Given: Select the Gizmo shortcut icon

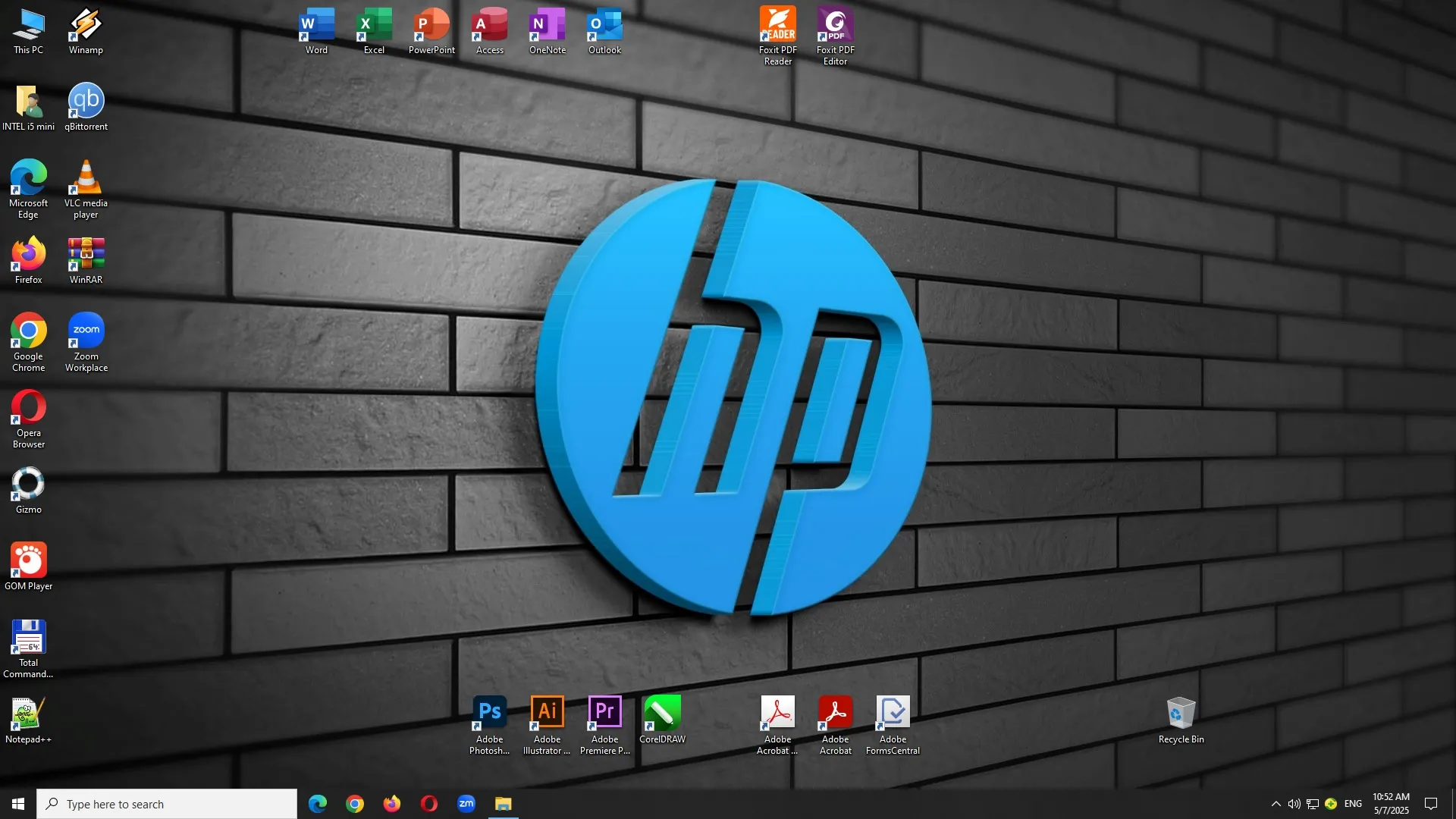Looking at the screenshot, I should click(29, 491).
